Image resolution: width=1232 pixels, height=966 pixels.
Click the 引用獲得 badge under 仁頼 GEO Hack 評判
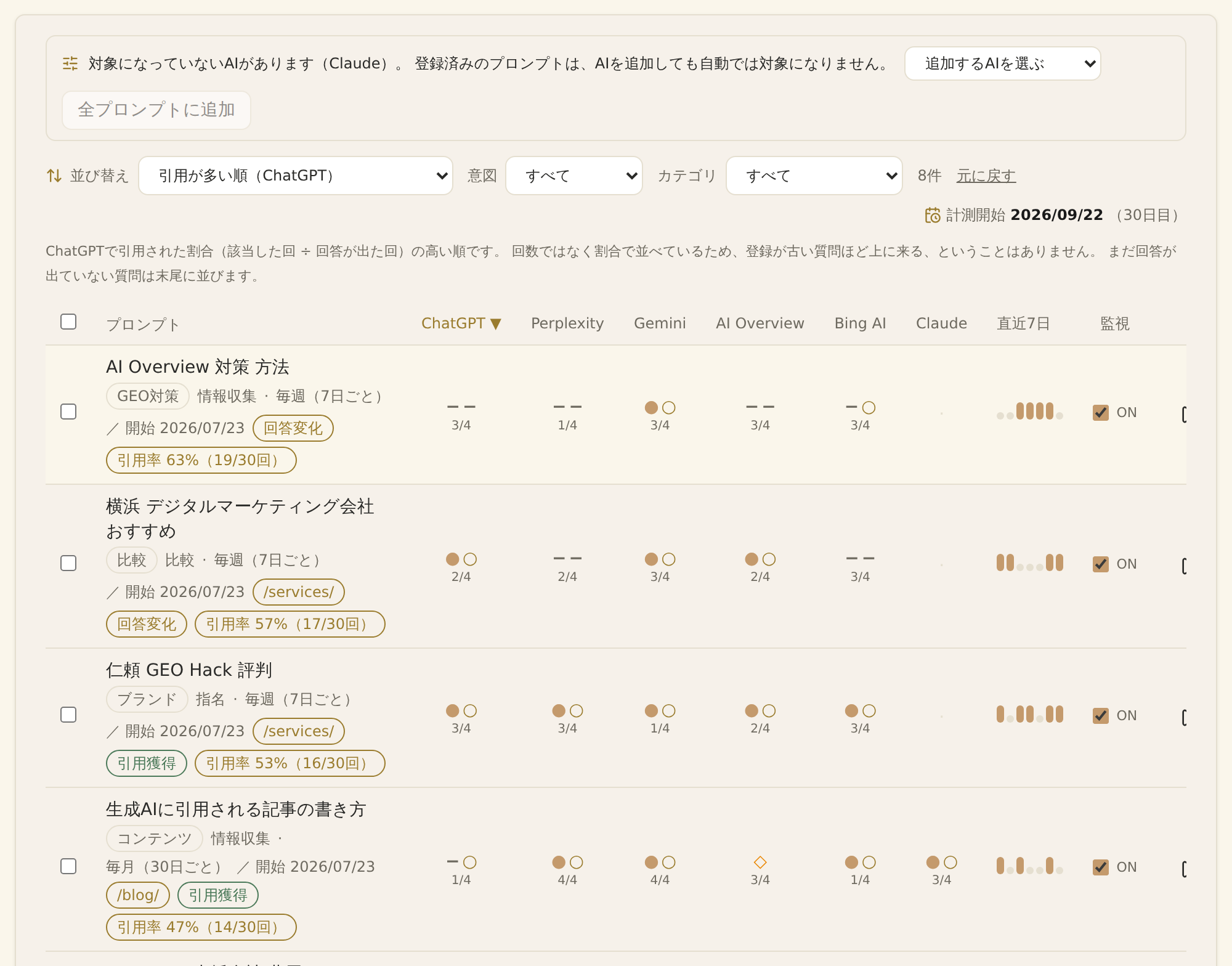(147, 763)
